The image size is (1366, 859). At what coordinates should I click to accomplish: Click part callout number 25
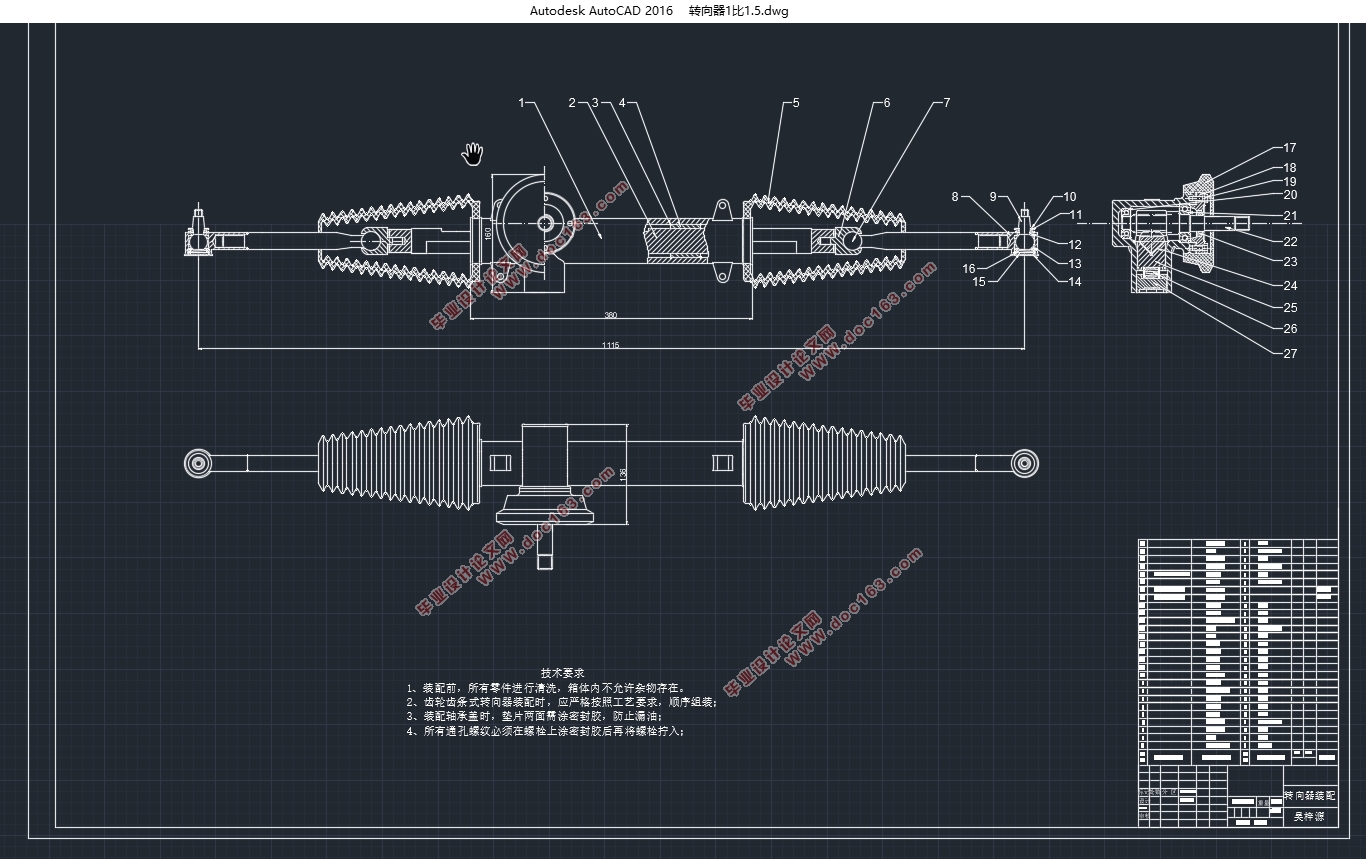pyautogui.click(x=1290, y=308)
